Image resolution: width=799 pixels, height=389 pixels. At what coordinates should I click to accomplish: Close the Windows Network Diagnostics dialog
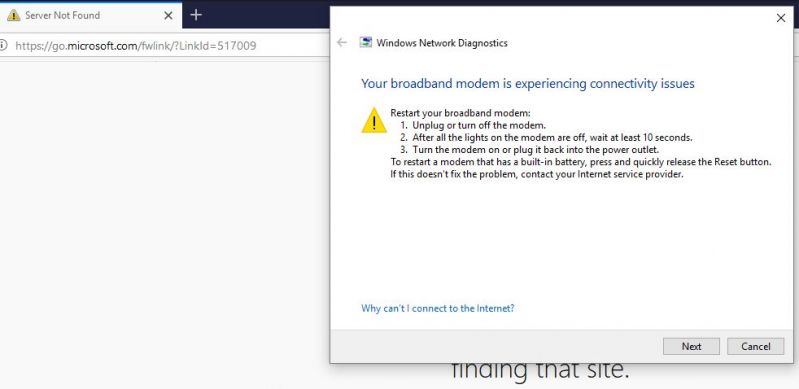point(780,18)
